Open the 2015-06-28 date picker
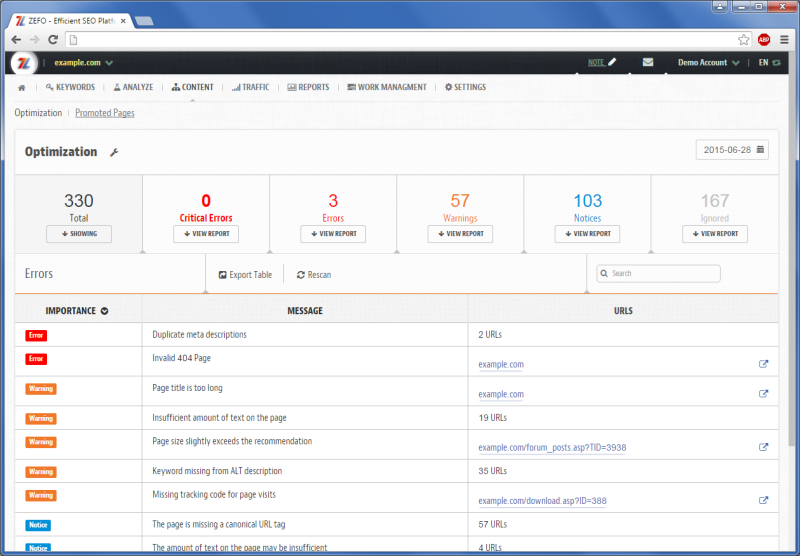 pyautogui.click(x=732, y=150)
